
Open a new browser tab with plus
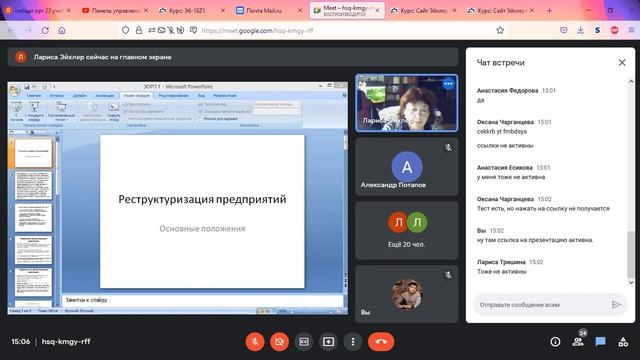coord(549,11)
